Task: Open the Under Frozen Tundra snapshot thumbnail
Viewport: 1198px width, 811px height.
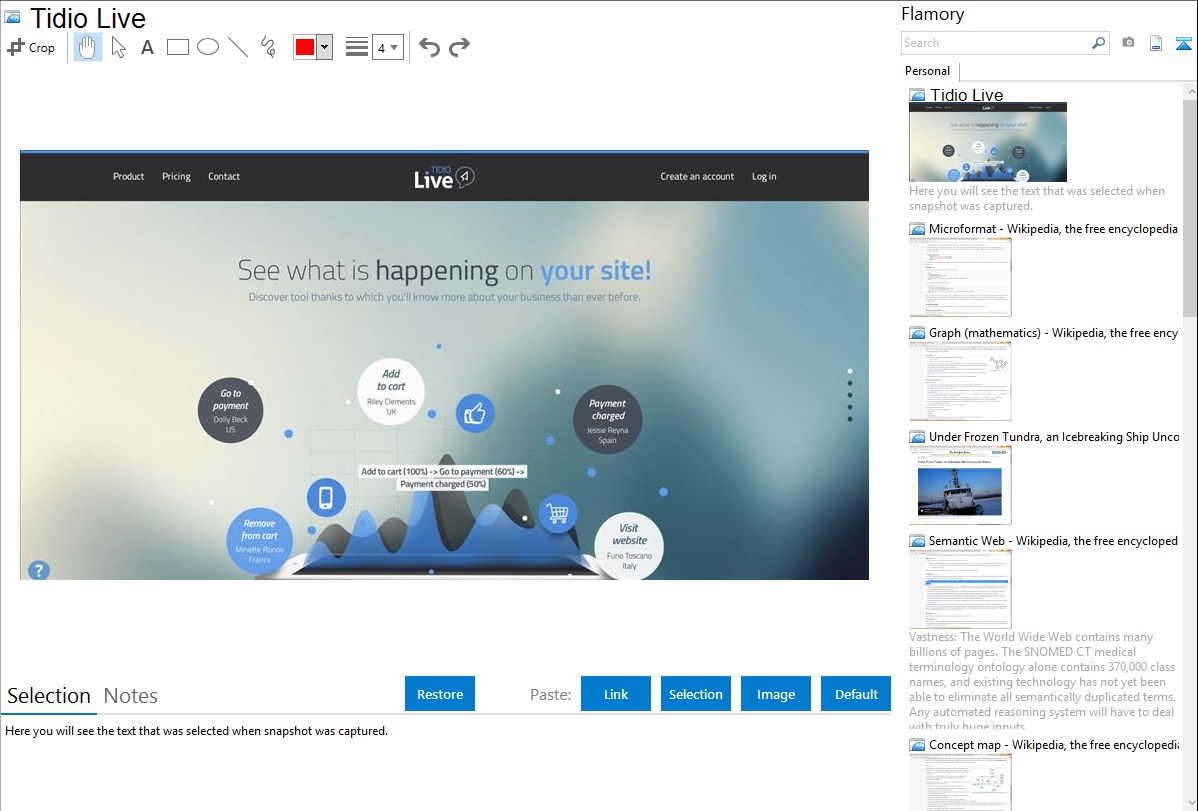Action: (960, 485)
